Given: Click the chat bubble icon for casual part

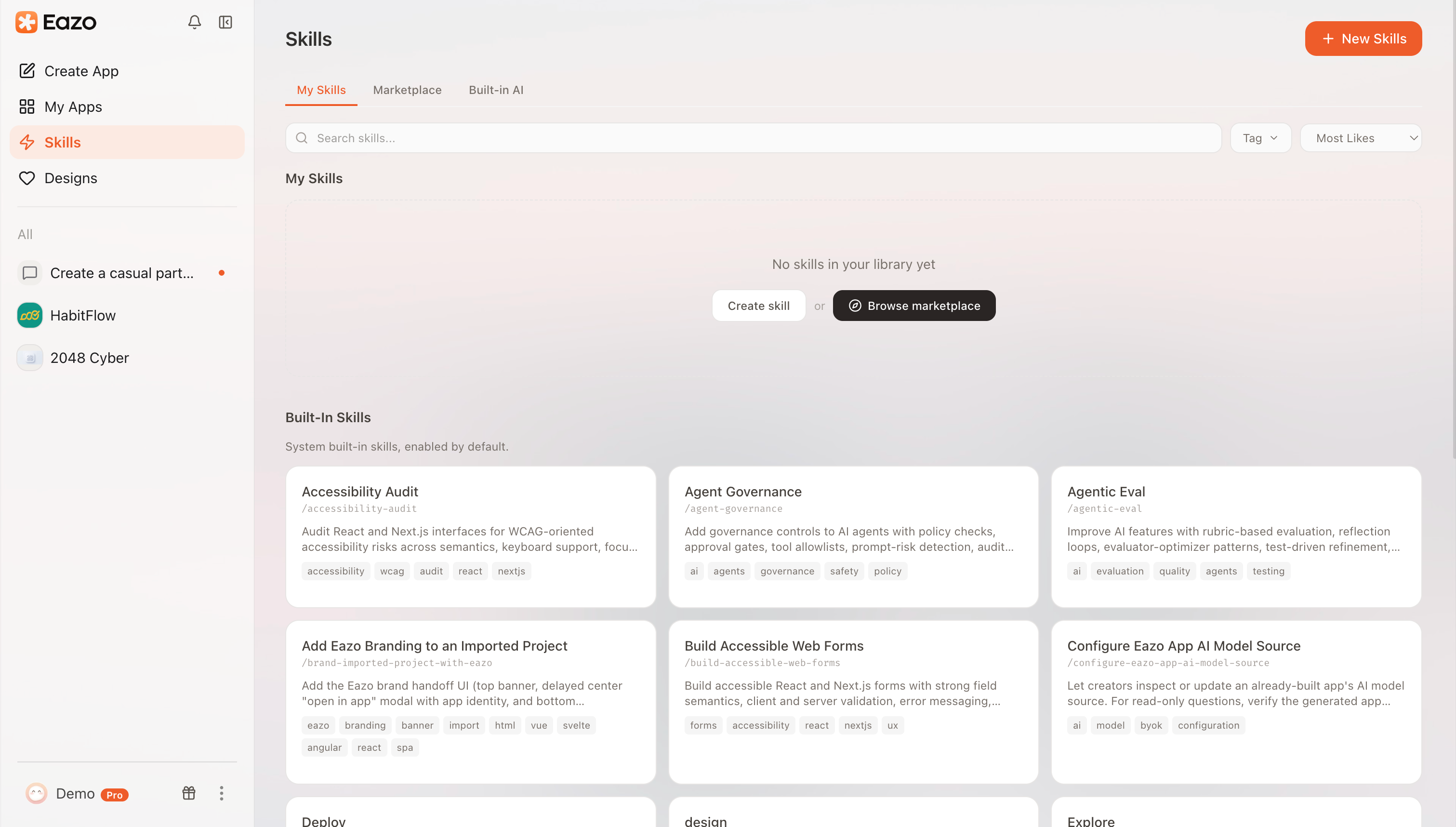Looking at the screenshot, I should 29,273.
